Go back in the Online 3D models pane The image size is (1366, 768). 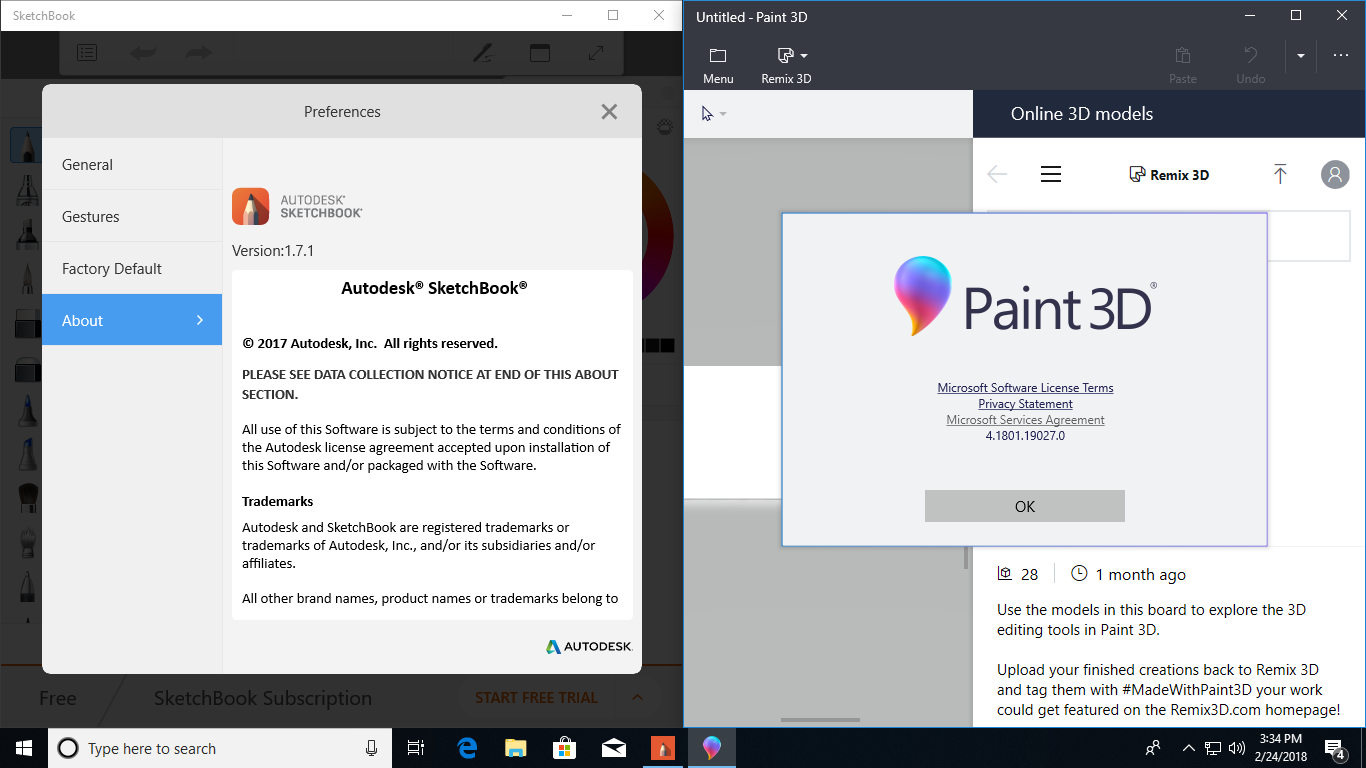997,174
